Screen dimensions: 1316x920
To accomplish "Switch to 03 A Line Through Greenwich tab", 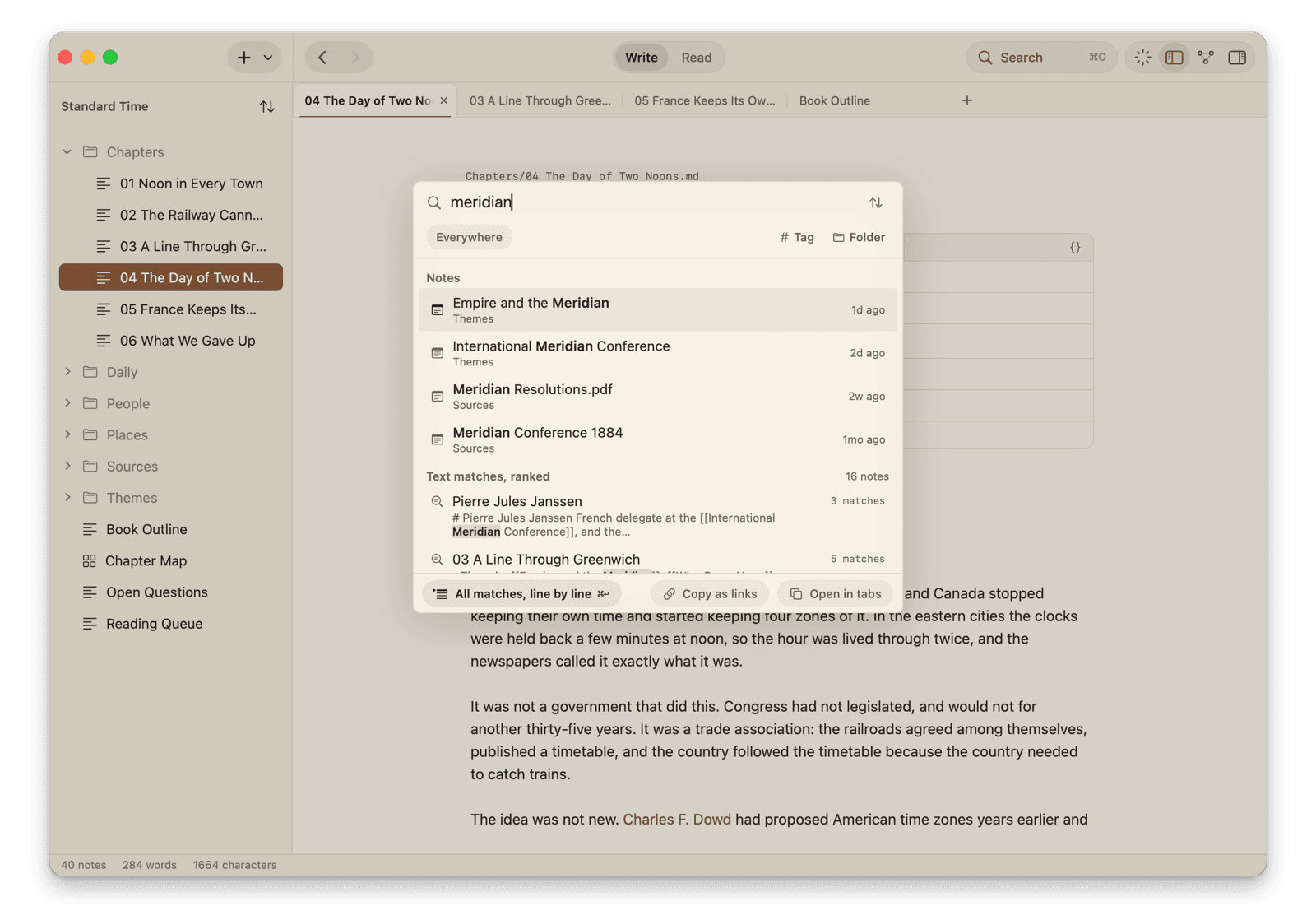I will click(x=540, y=100).
